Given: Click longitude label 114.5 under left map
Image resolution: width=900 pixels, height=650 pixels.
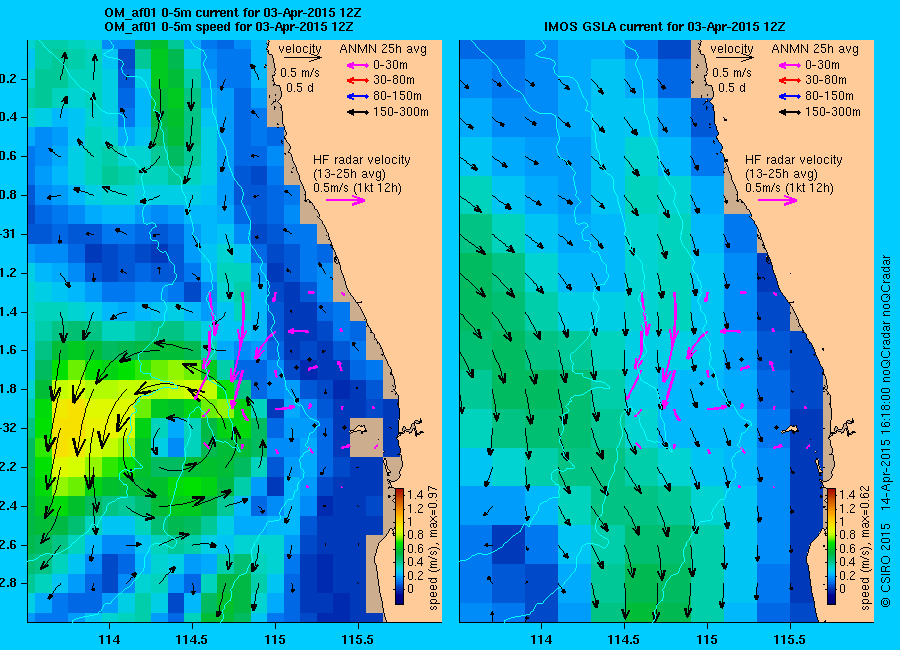Looking at the screenshot, I should [x=192, y=639].
